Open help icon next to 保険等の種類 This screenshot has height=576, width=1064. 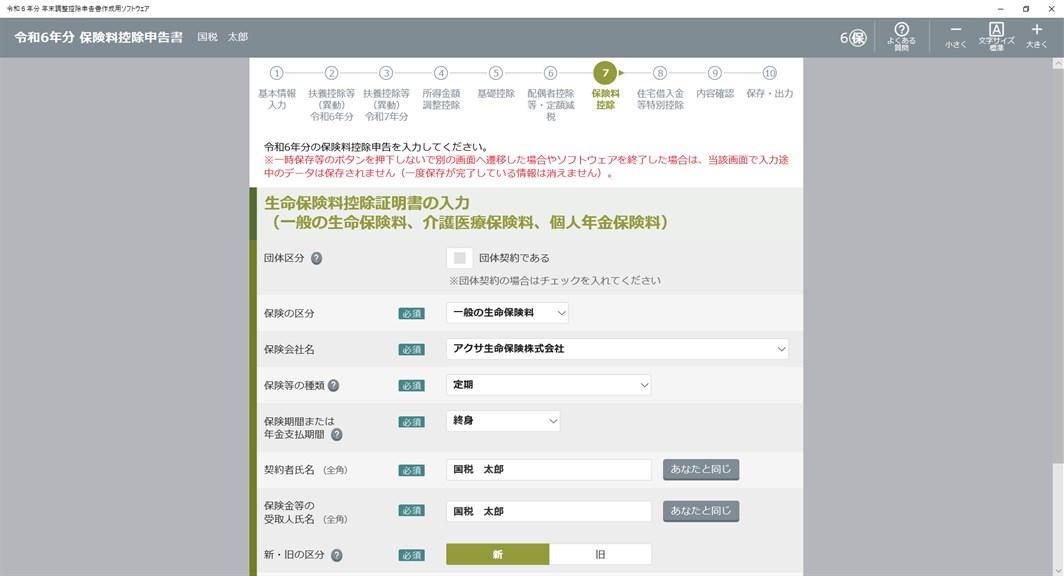tap(333, 385)
